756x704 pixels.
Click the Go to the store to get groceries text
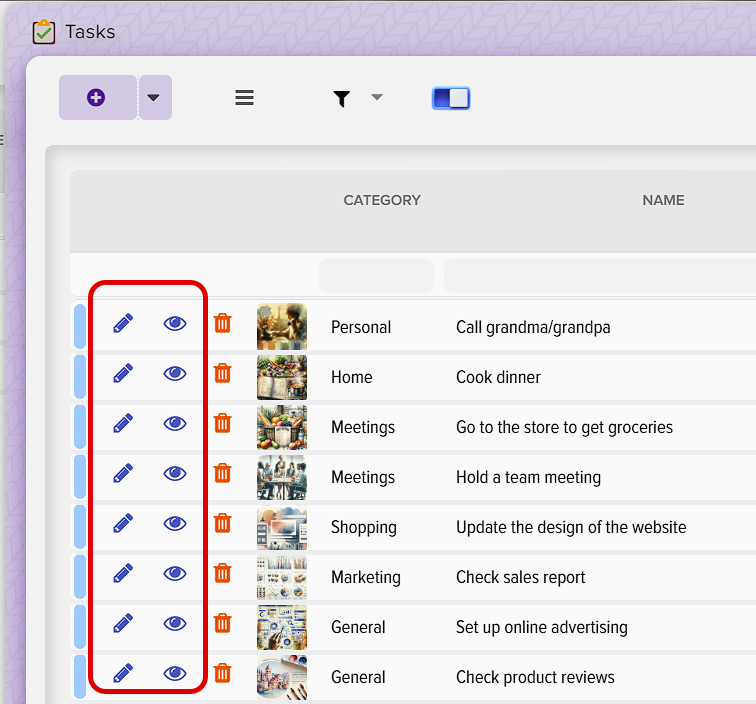(564, 427)
